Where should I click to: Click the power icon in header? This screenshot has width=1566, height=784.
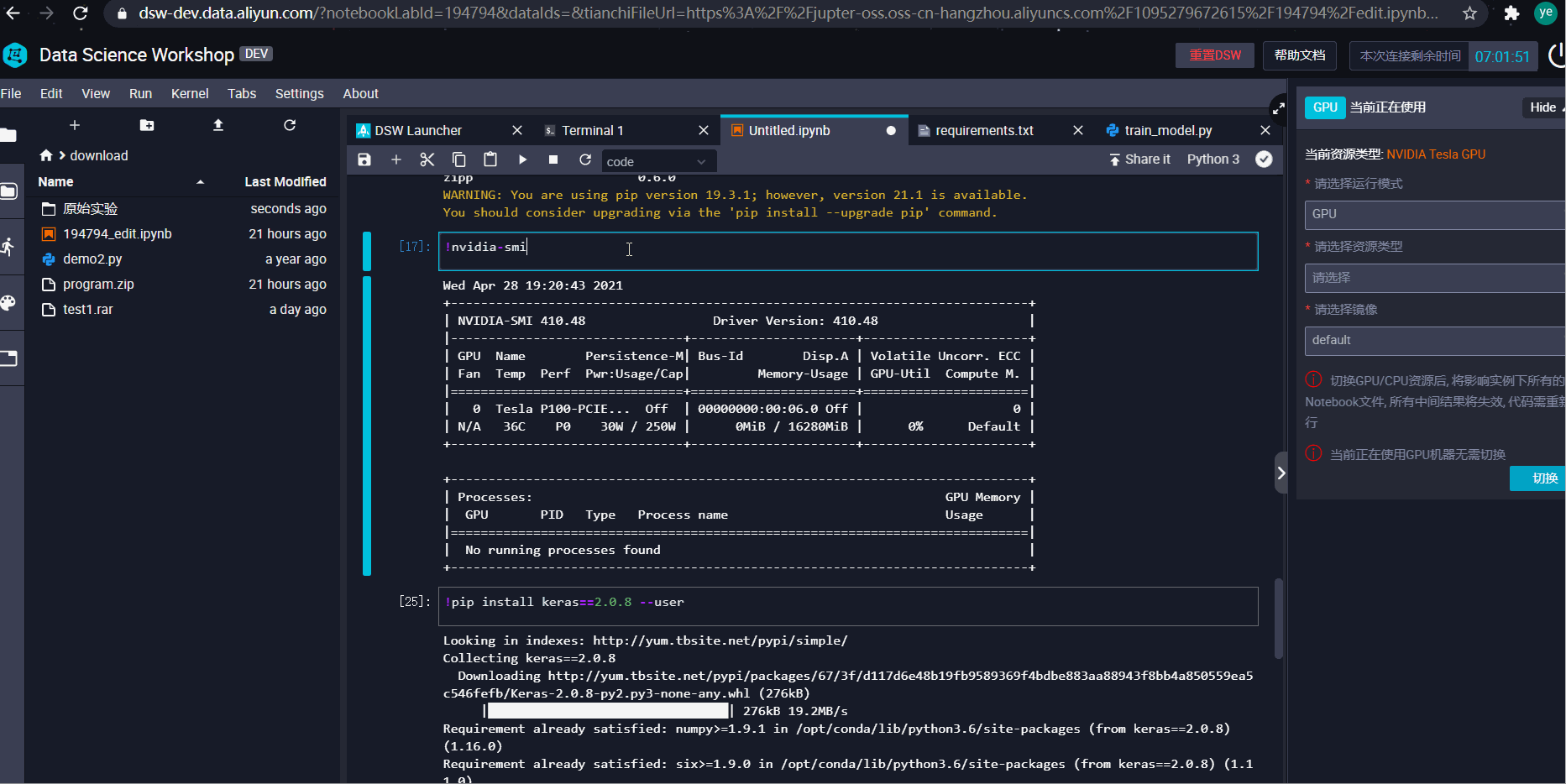(x=1556, y=55)
